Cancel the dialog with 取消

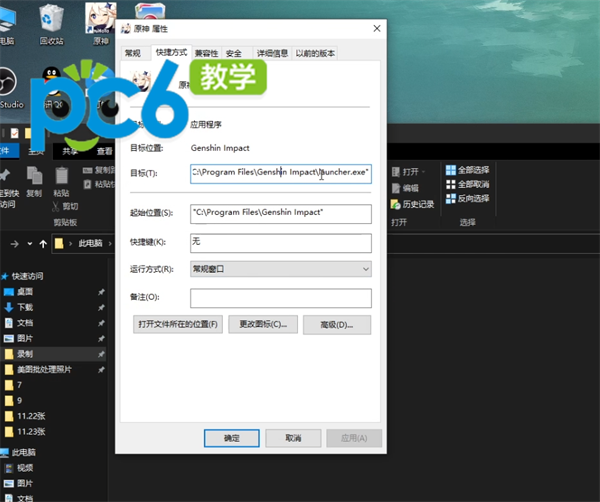(x=293, y=438)
